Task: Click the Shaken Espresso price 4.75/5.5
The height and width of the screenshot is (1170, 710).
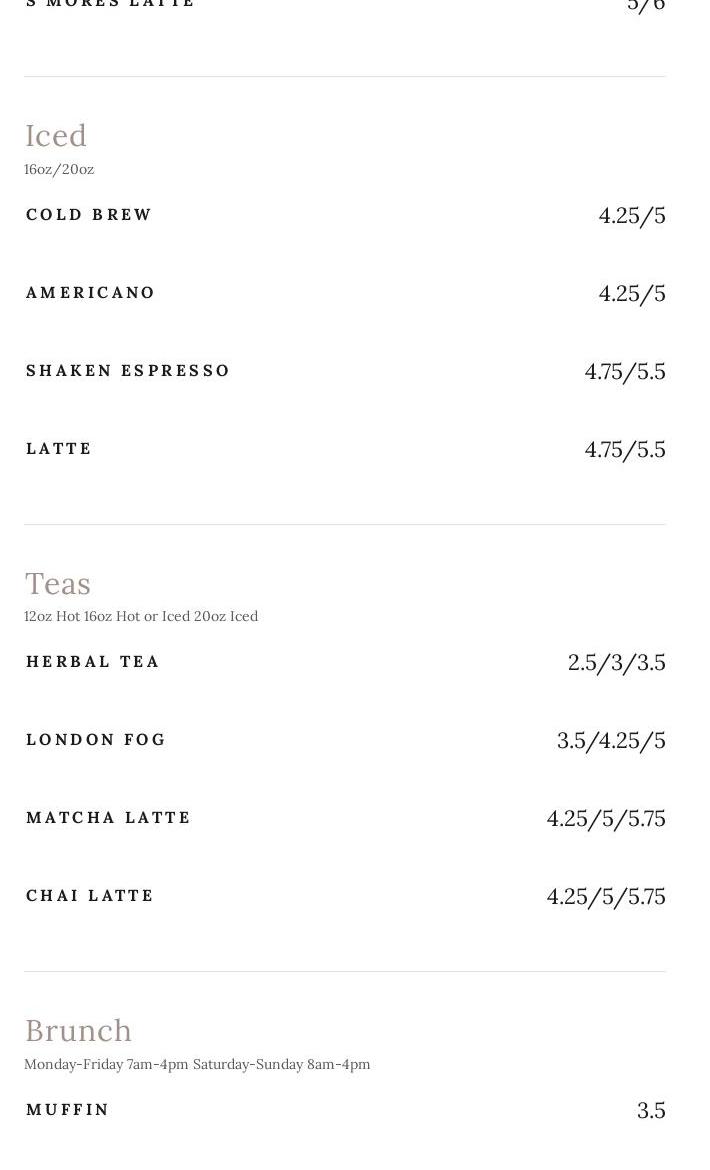Action: click(x=625, y=372)
